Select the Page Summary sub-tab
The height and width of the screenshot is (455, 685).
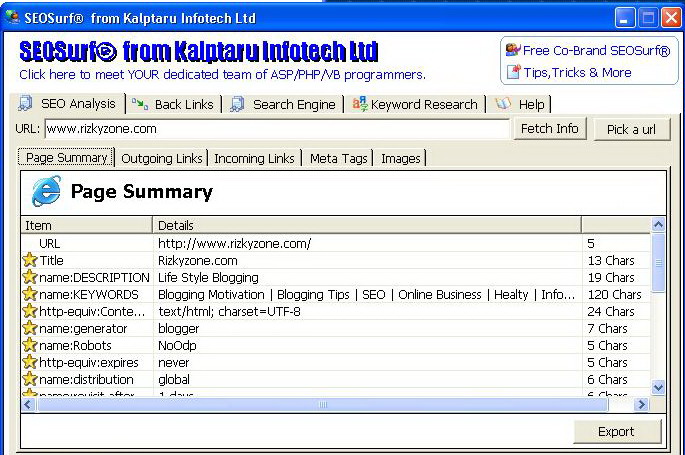click(66, 158)
